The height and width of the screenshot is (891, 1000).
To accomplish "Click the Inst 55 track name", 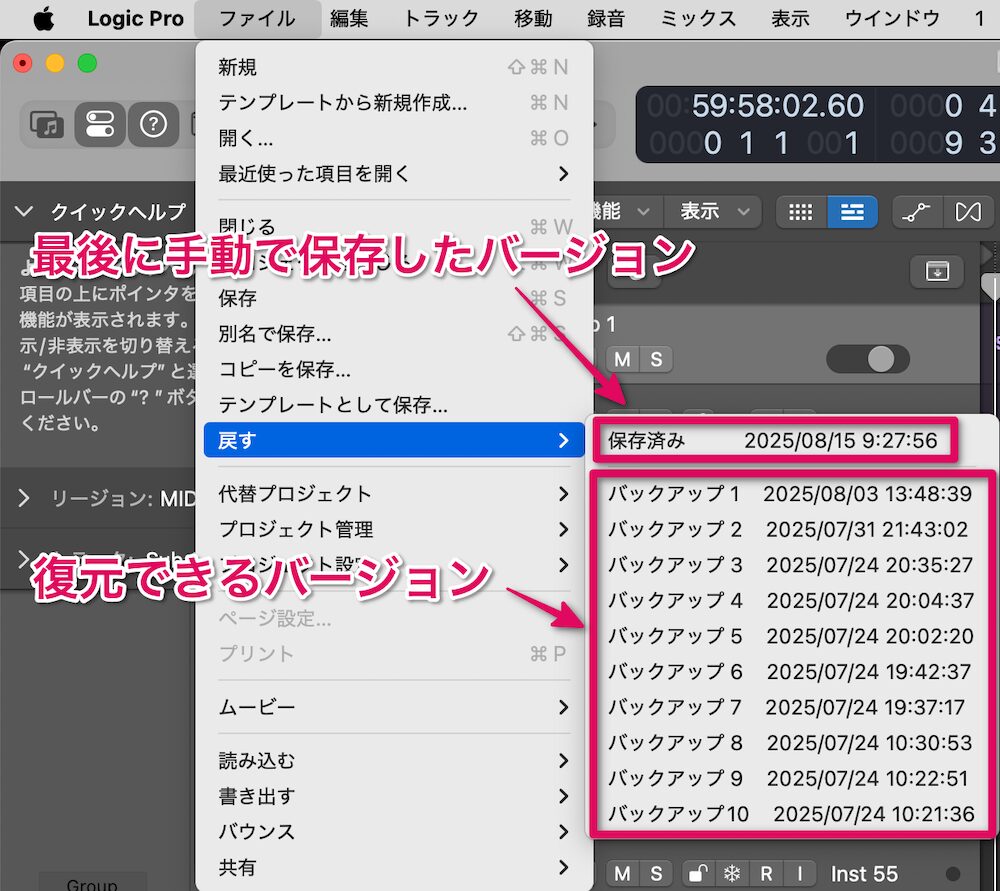I will (864, 873).
